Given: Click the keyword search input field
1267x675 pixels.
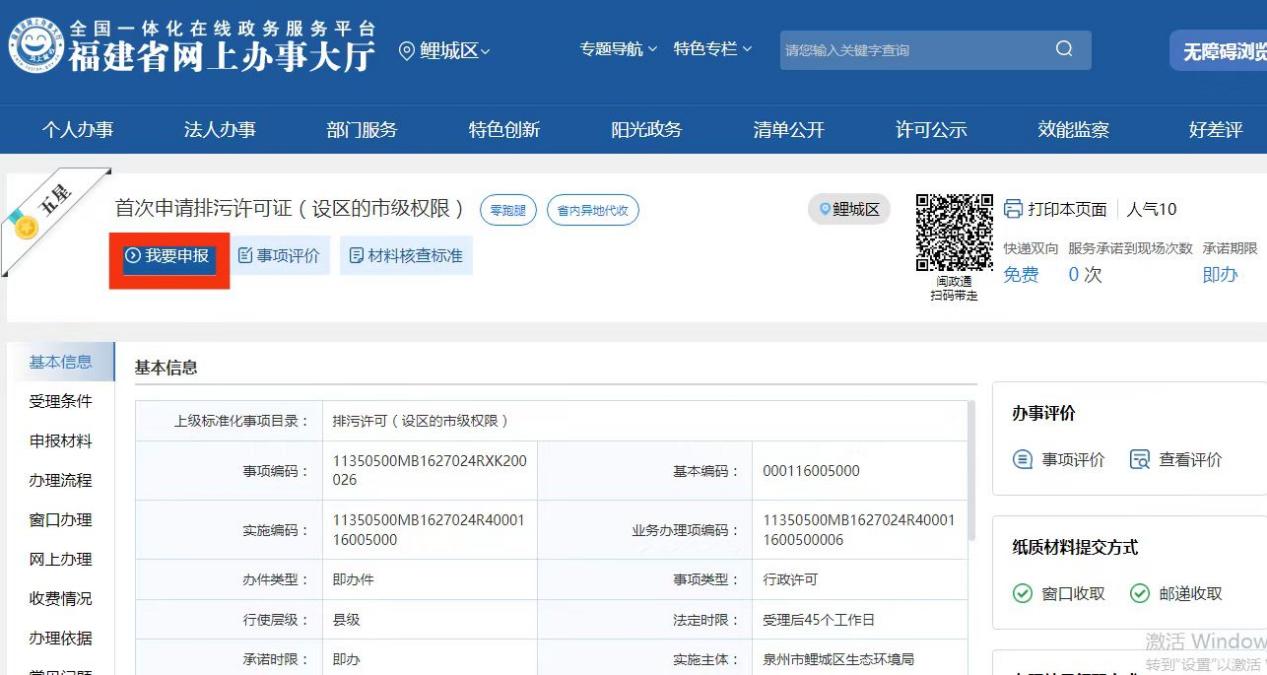Looking at the screenshot, I should click(x=910, y=50).
